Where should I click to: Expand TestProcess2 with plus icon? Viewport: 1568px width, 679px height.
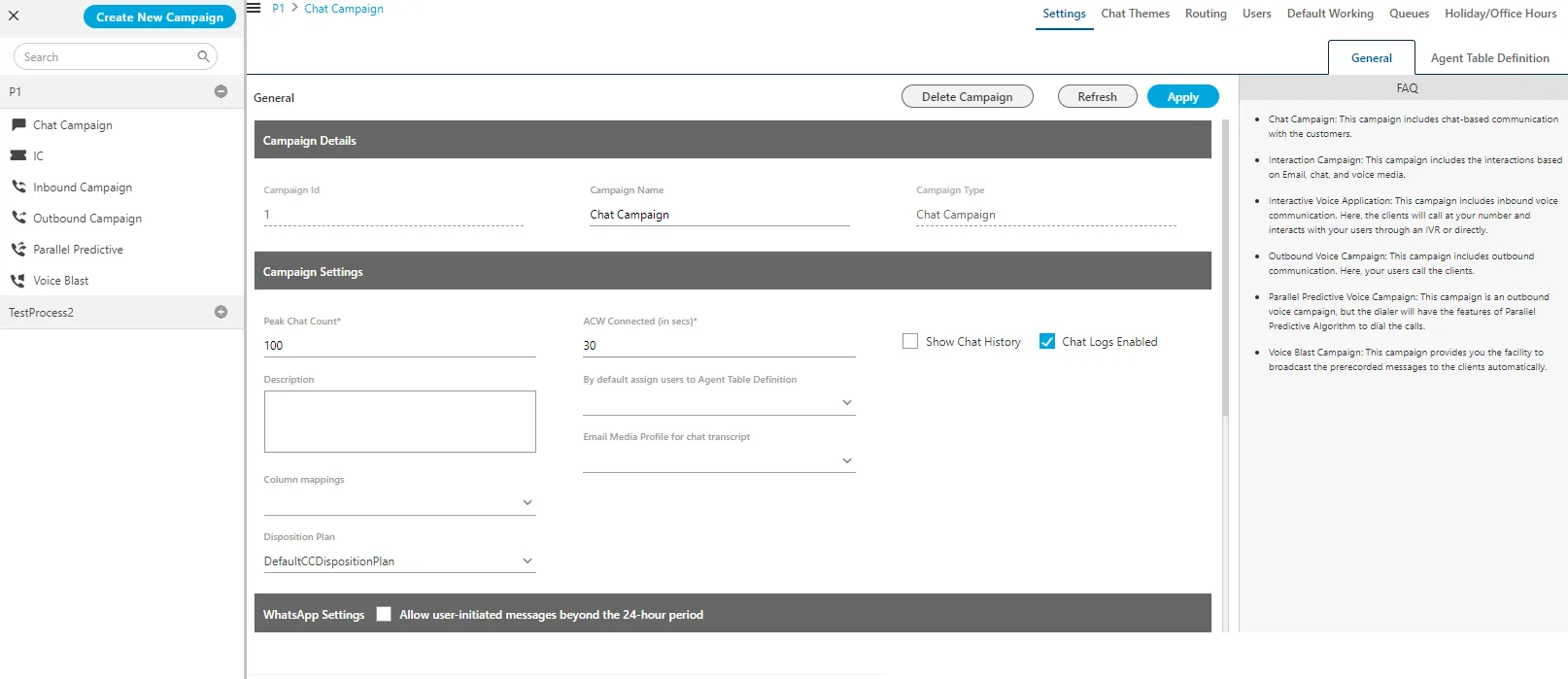click(x=221, y=312)
